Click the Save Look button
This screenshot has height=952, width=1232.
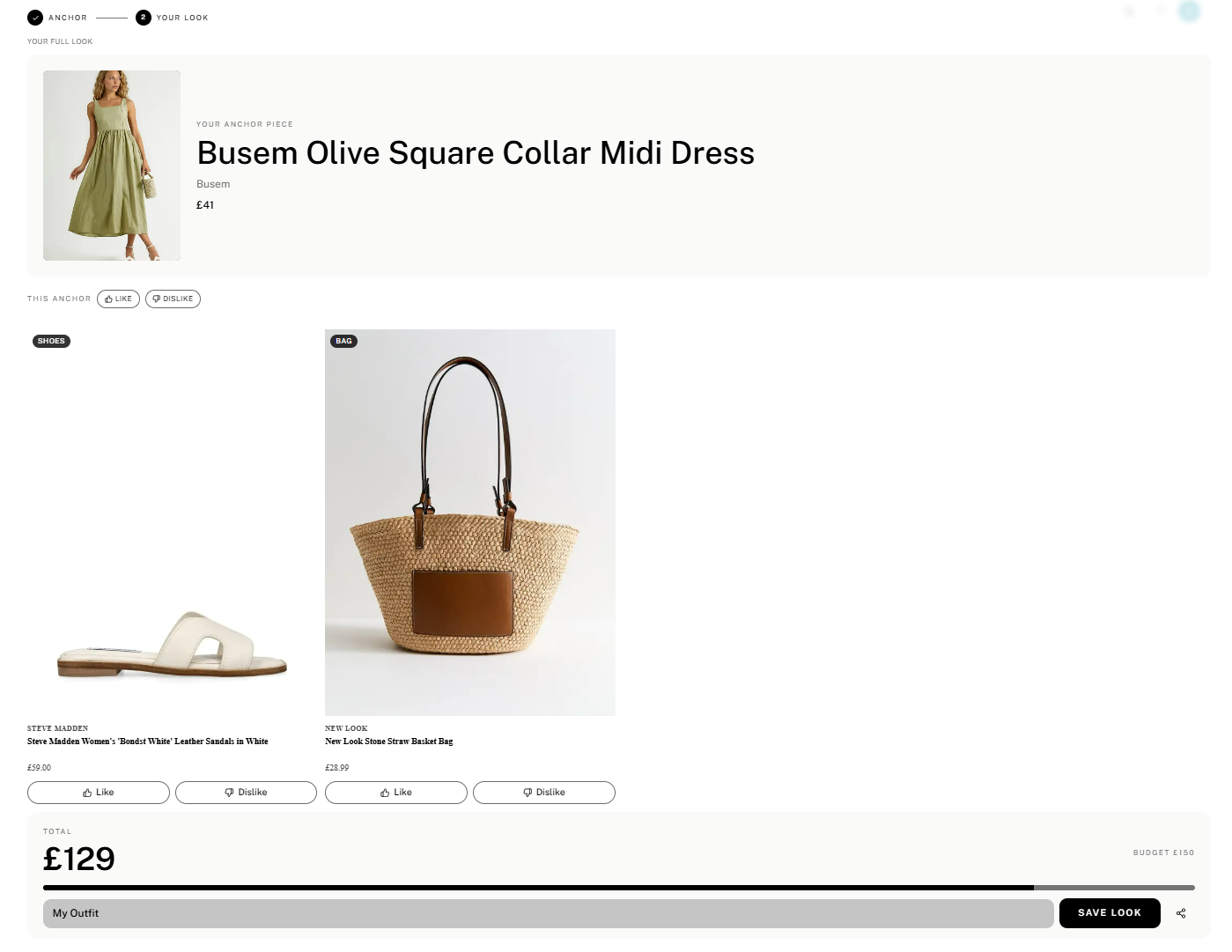click(1110, 913)
